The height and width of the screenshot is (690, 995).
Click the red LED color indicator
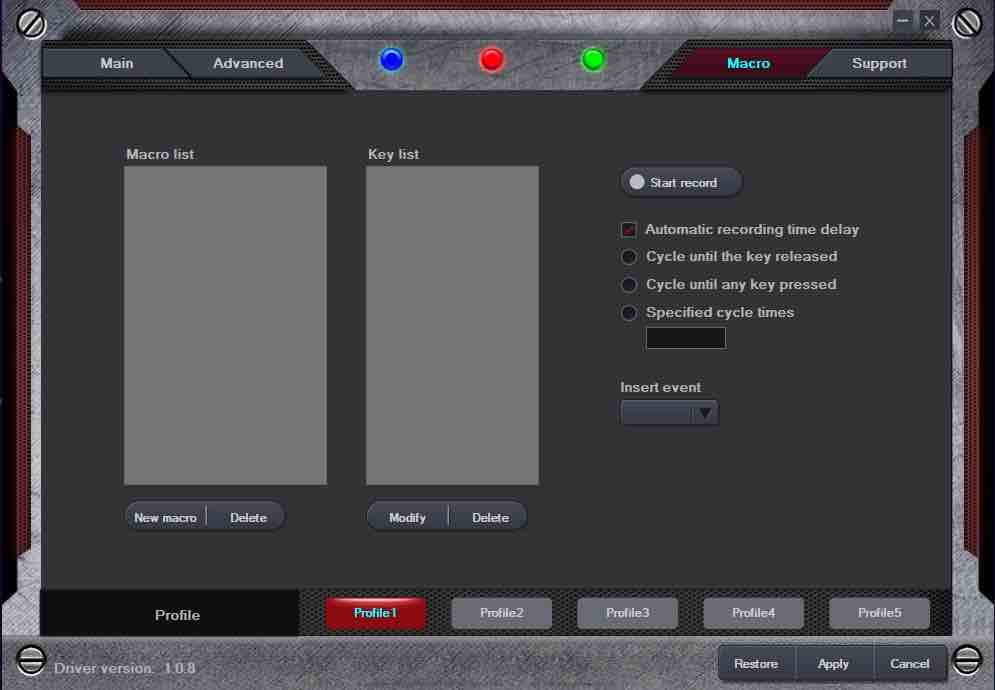[x=491, y=60]
